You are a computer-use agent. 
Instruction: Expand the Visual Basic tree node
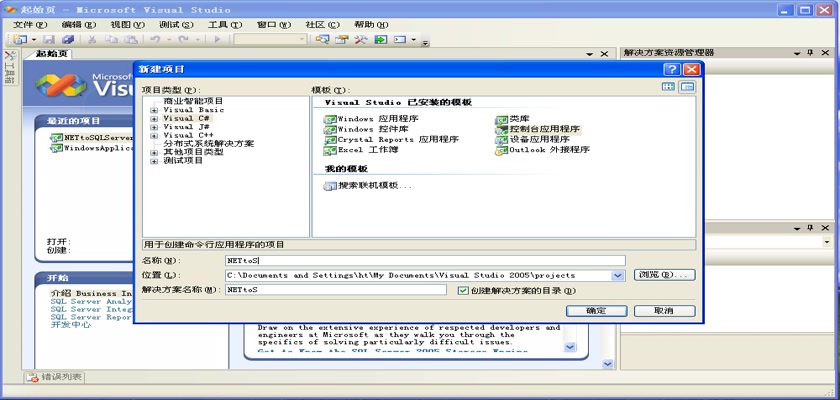click(x=154, y=110)
